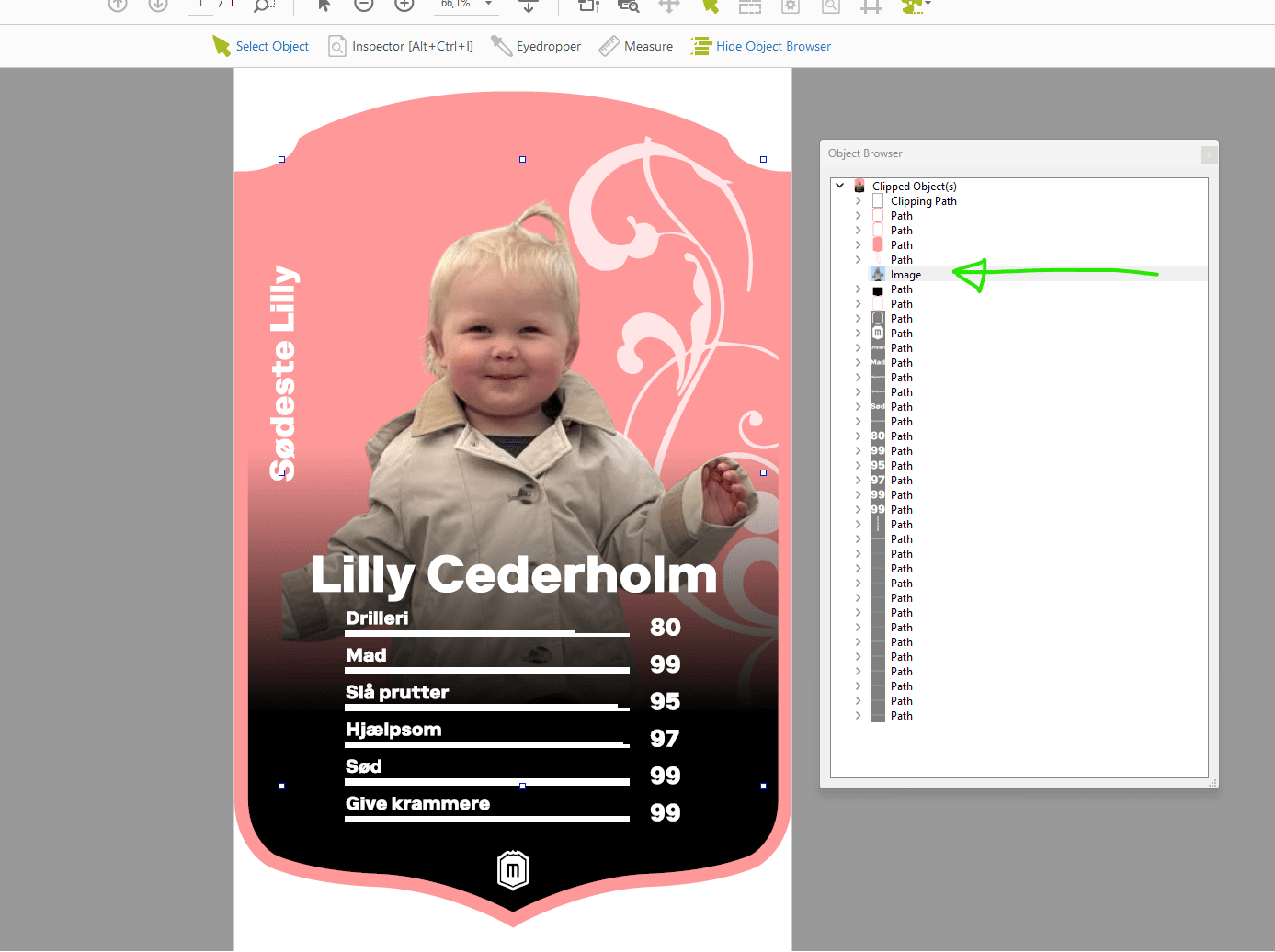Click the zoom out minus icon
The height and width of the screenshot is (952, 1275).
click(x=364, y=5)
